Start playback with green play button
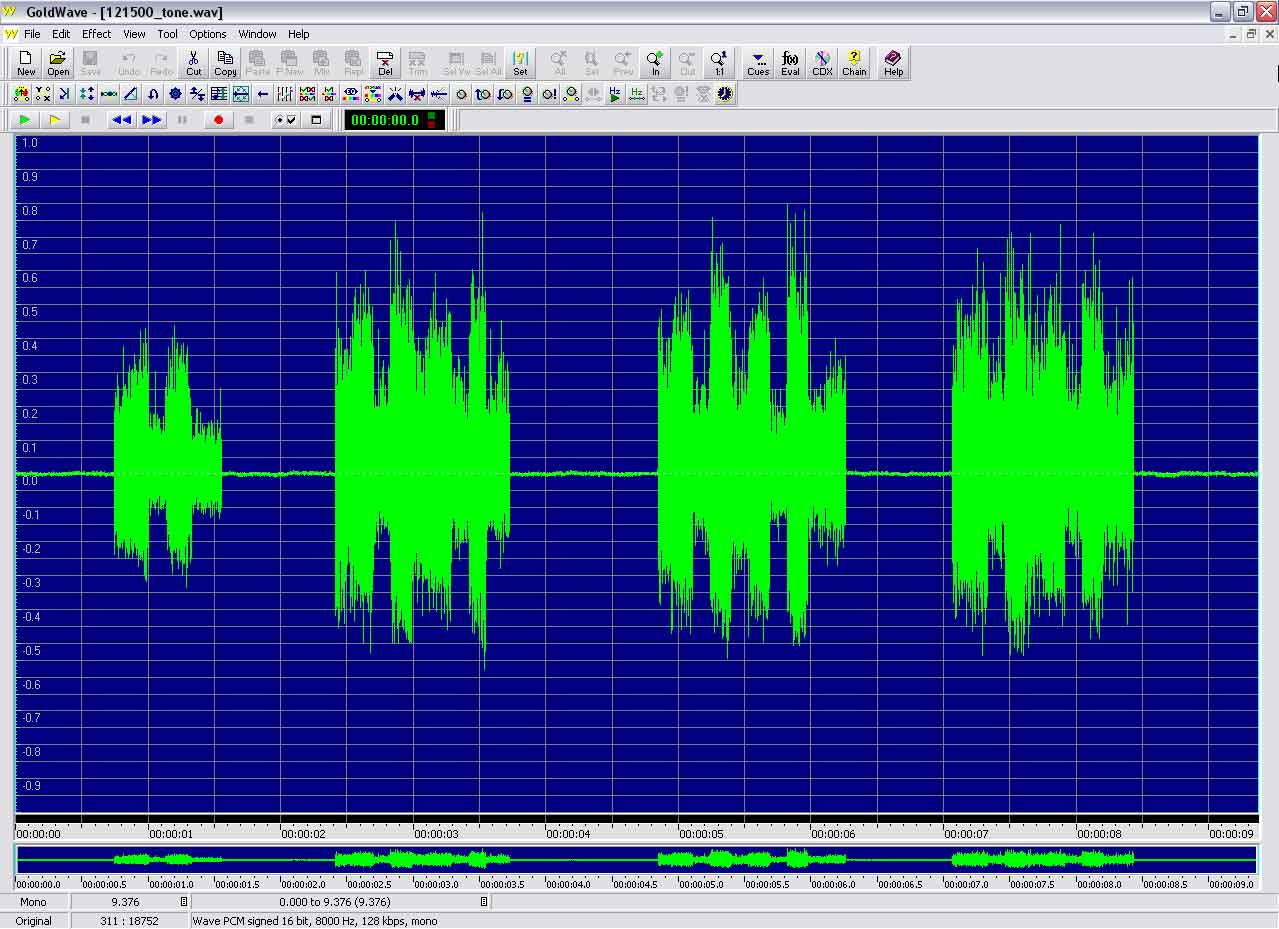 [25, 120]
